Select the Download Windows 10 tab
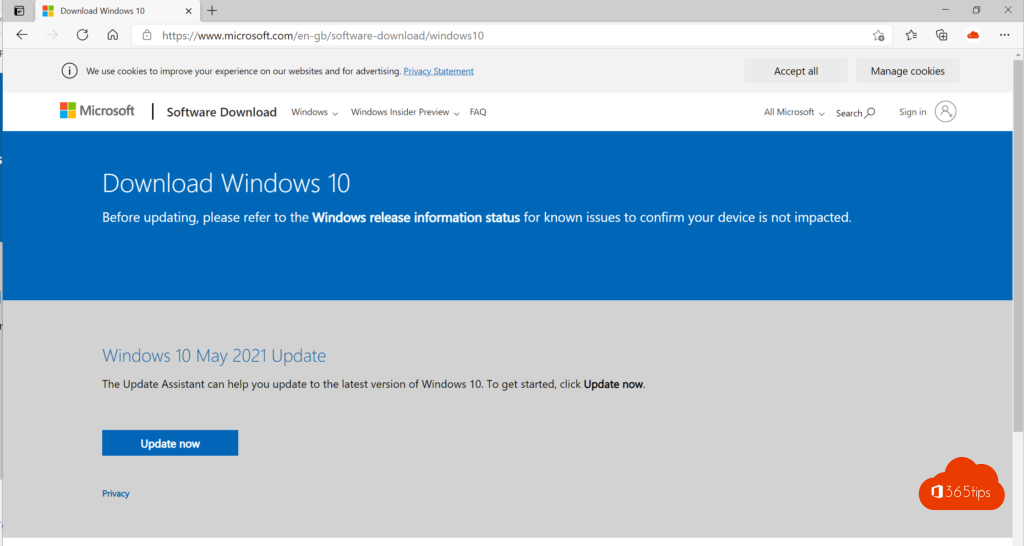The height and width of the screenshot is (546, 1024). tap(116, 11)
